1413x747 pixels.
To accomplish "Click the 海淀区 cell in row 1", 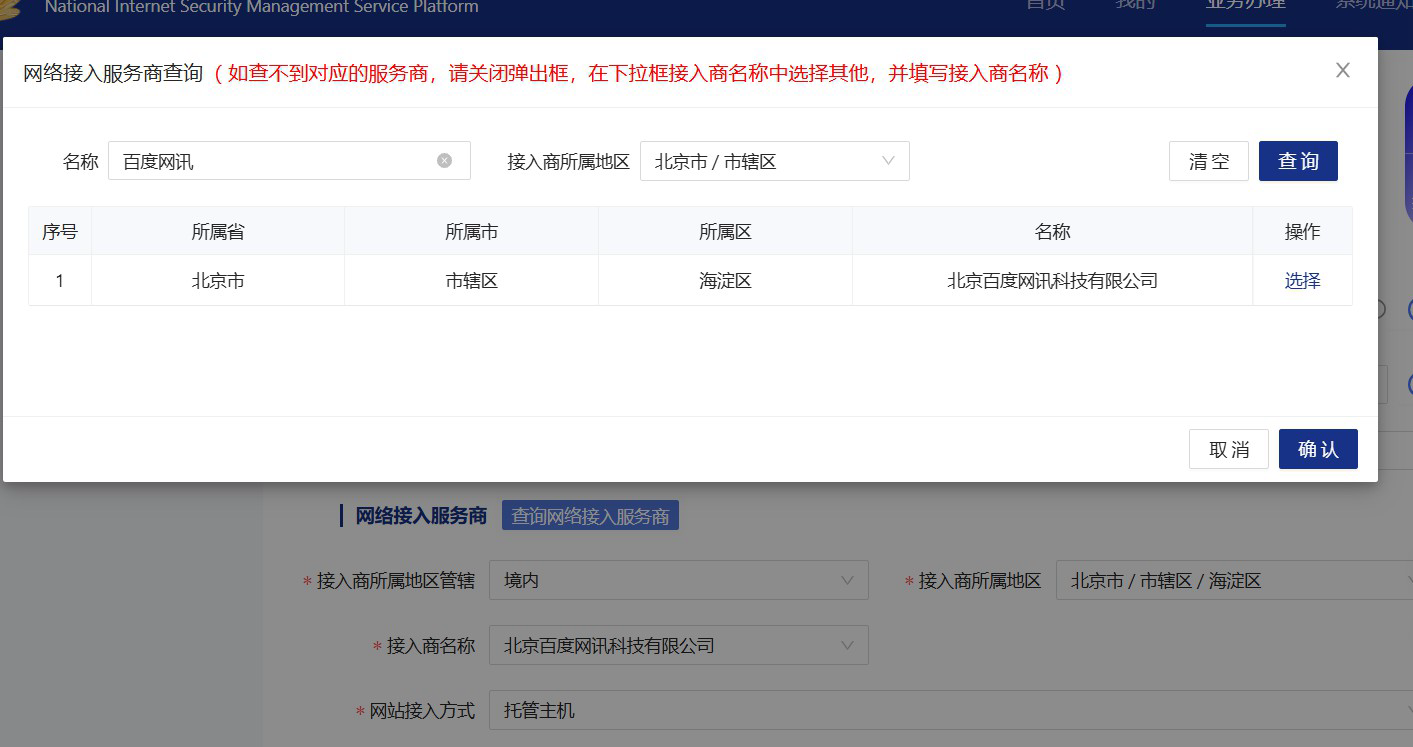I will point(725,281).
